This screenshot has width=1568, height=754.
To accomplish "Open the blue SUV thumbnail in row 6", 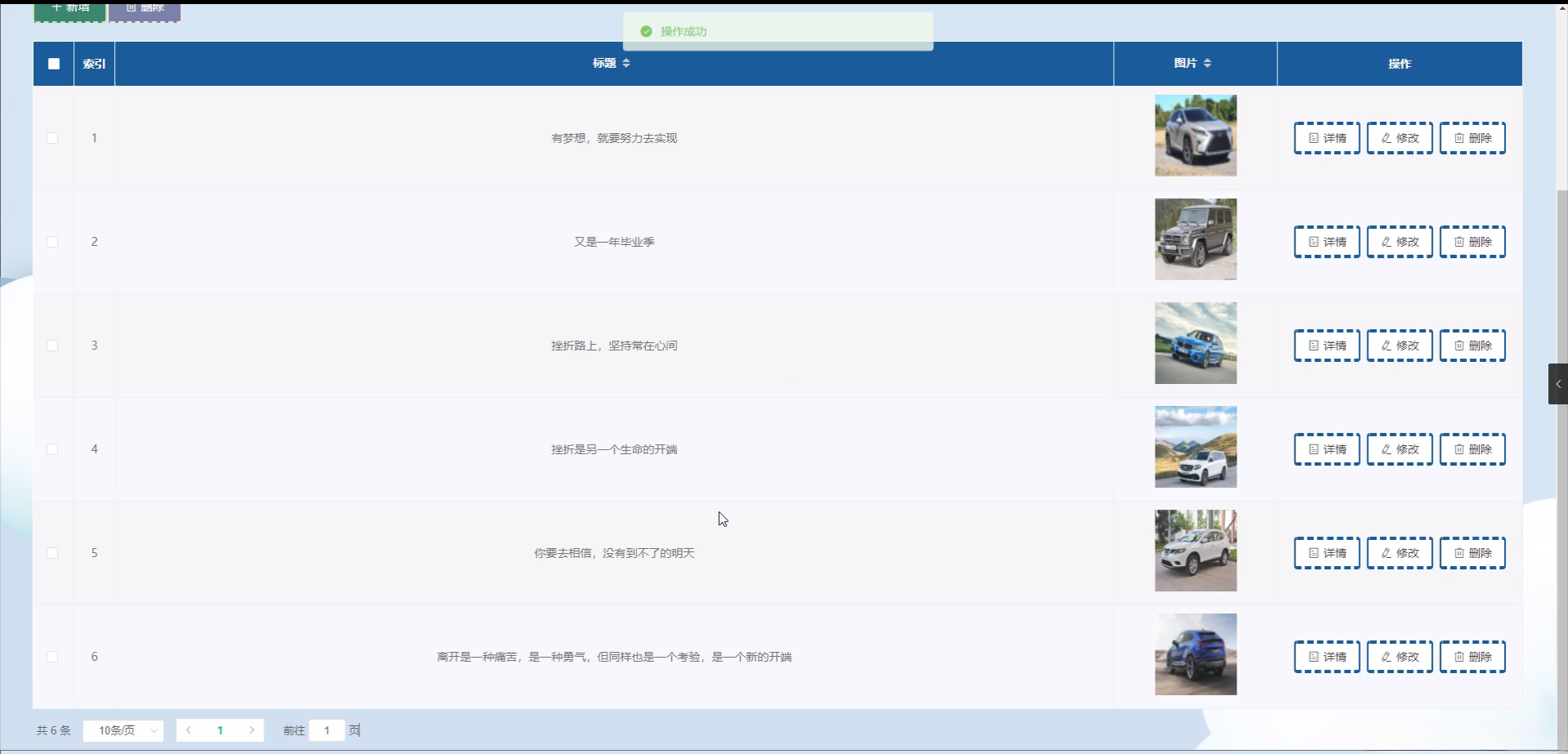I will click(1196, 654).
